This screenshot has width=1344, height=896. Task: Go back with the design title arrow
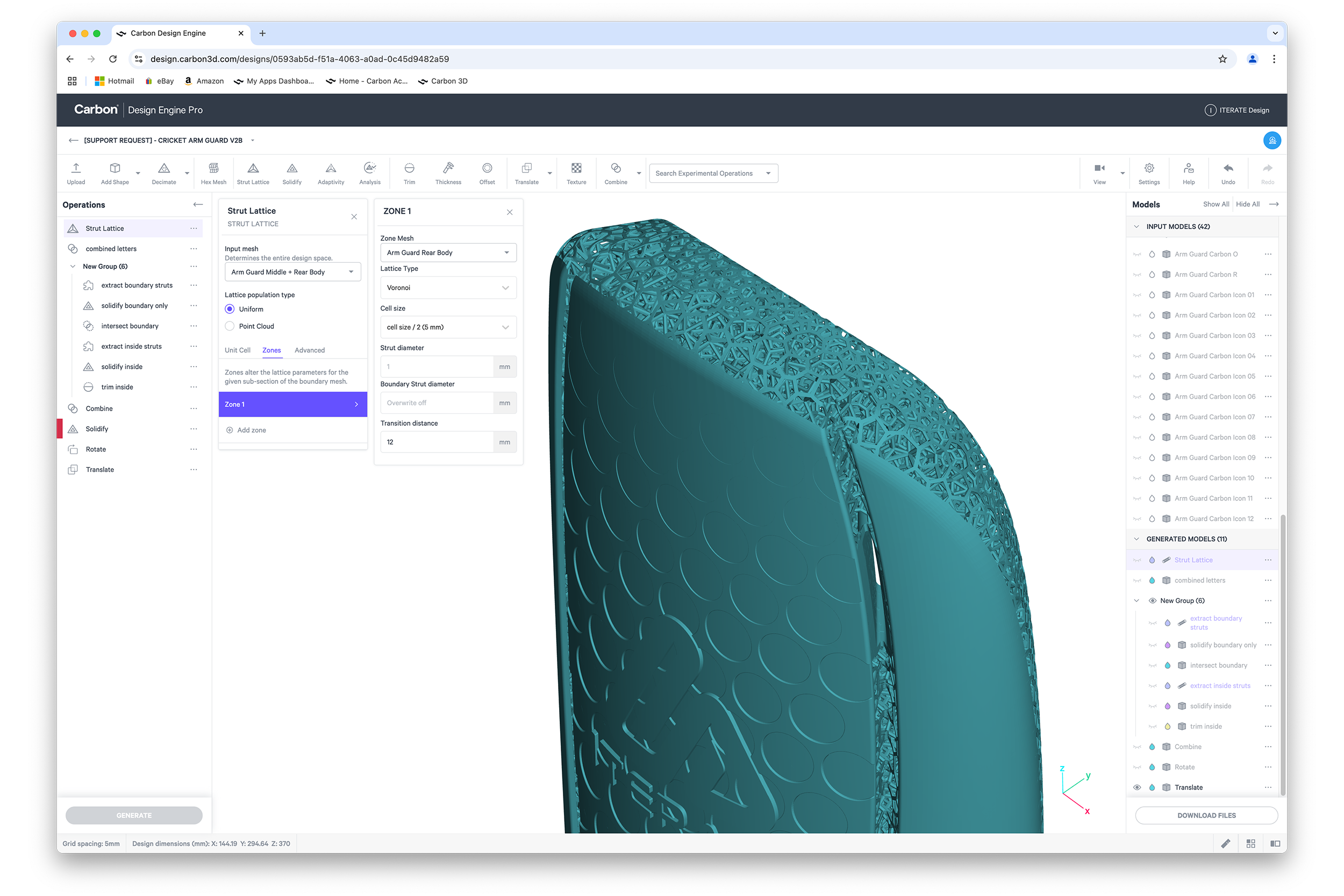pyautogui.click(x=73, y=141)
